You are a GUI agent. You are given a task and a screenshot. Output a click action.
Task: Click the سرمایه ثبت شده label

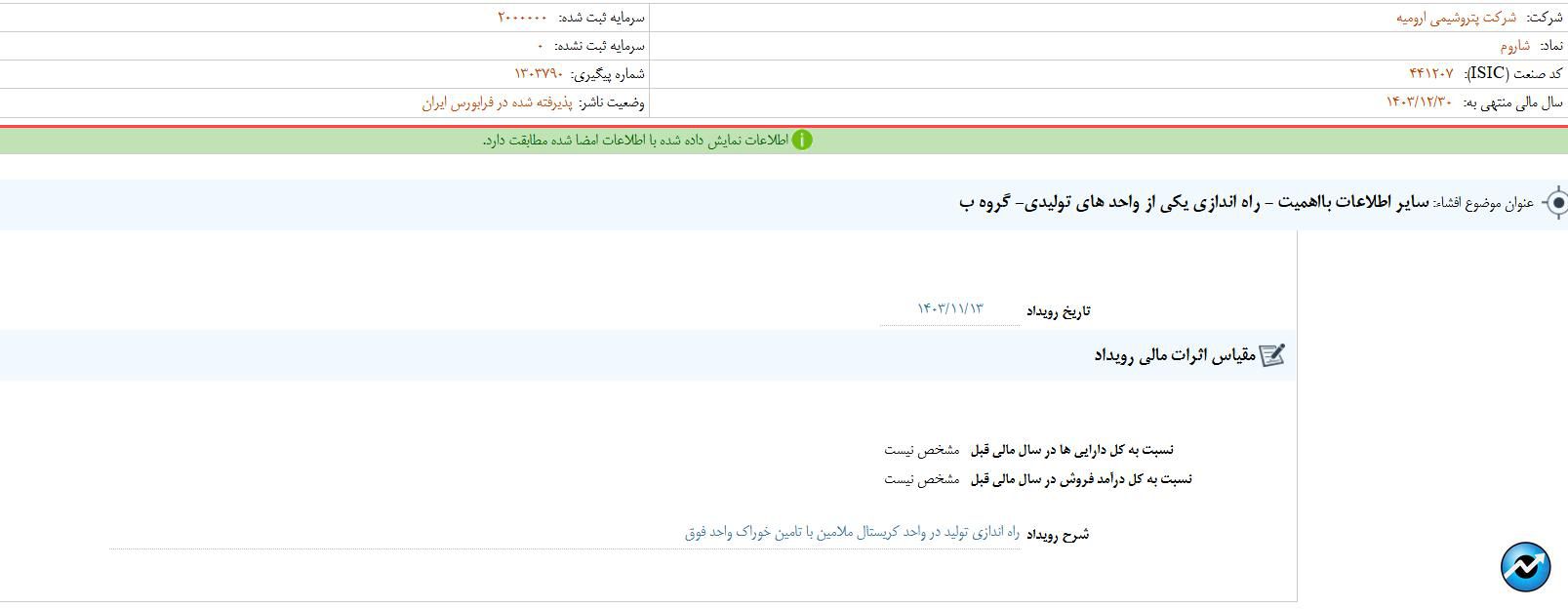pos(601,18)
